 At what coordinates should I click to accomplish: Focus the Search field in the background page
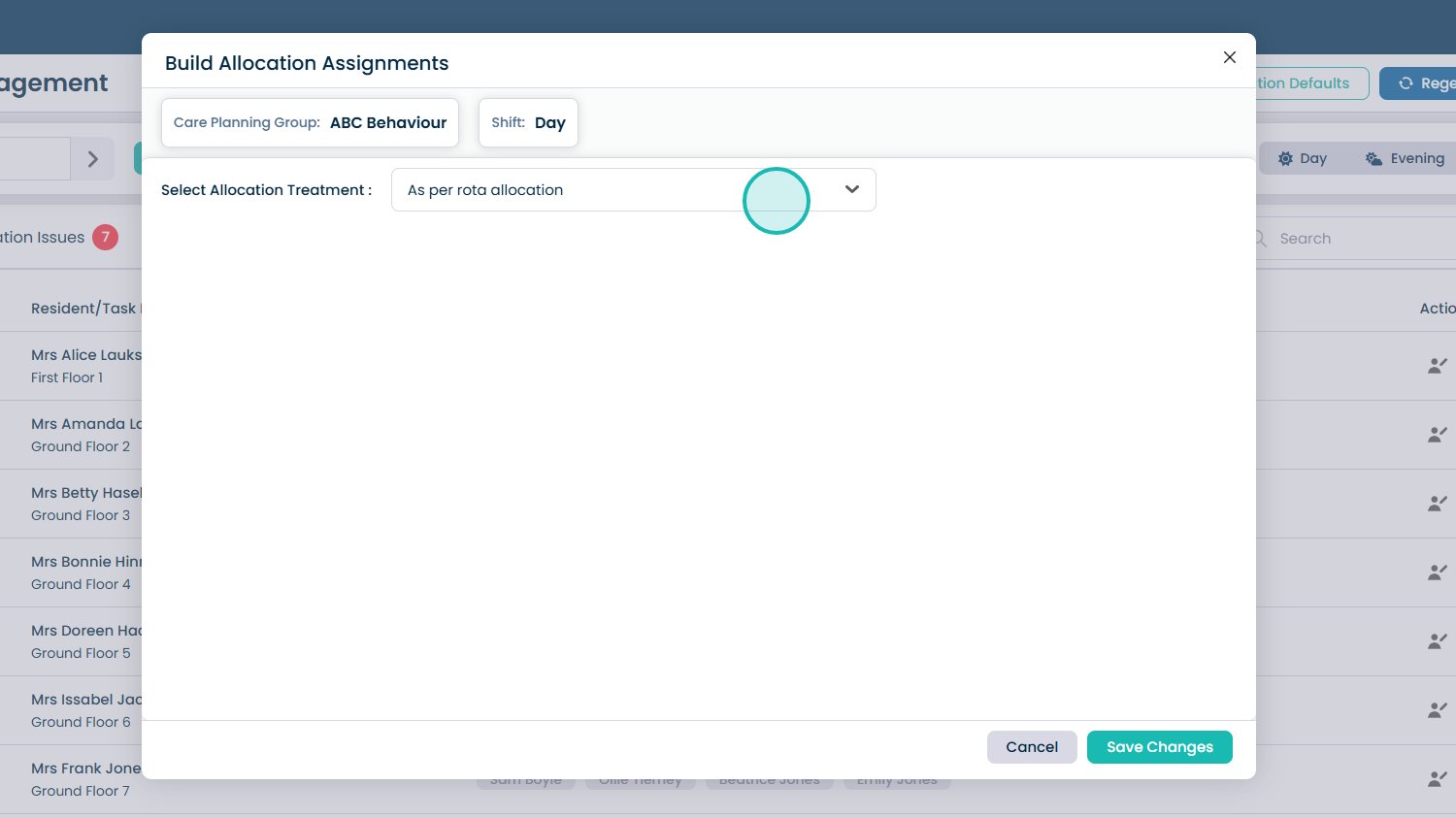click(x=1356, y=239)
